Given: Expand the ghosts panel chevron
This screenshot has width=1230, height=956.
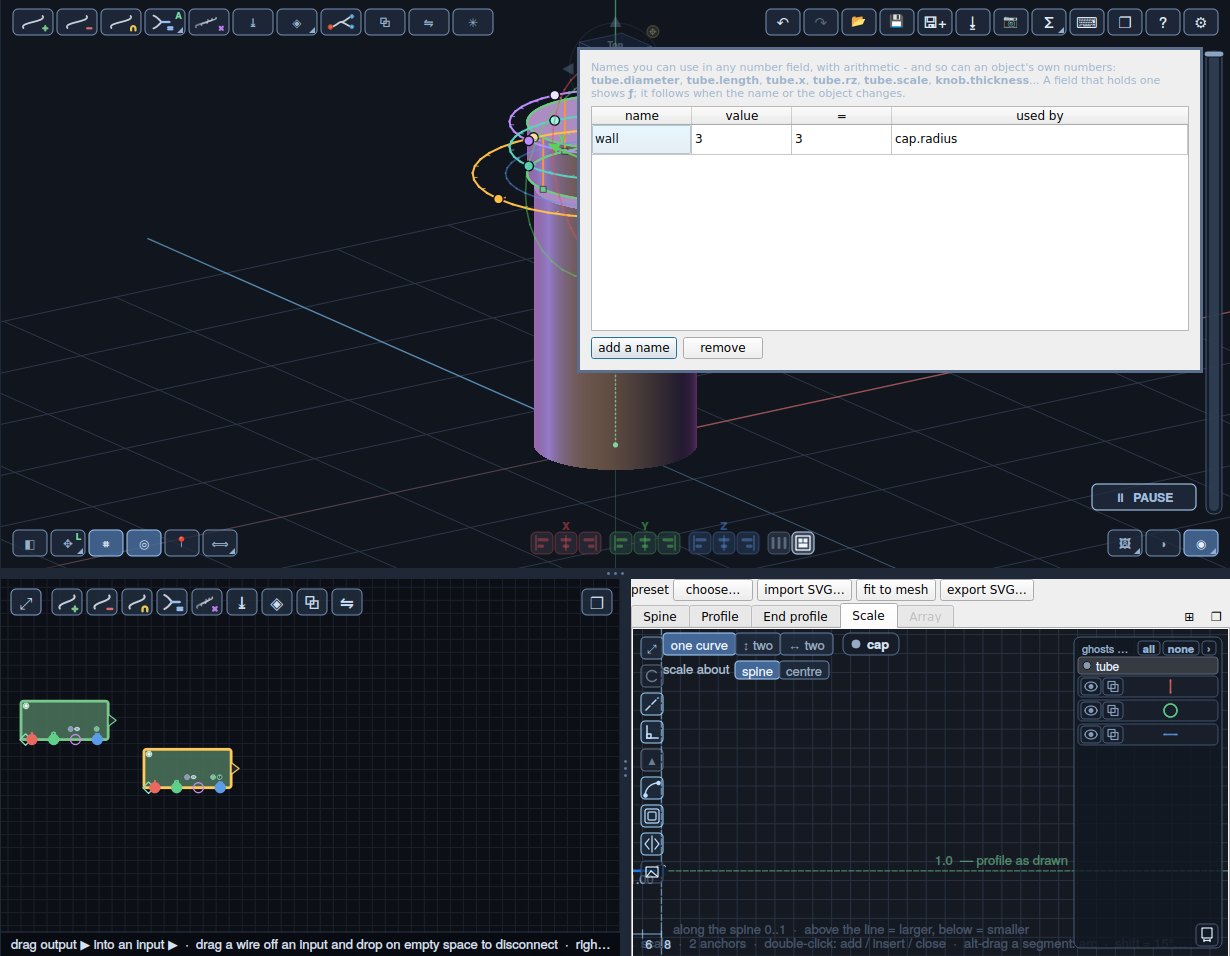Looking at the screenshot, I should (1208, 649).
